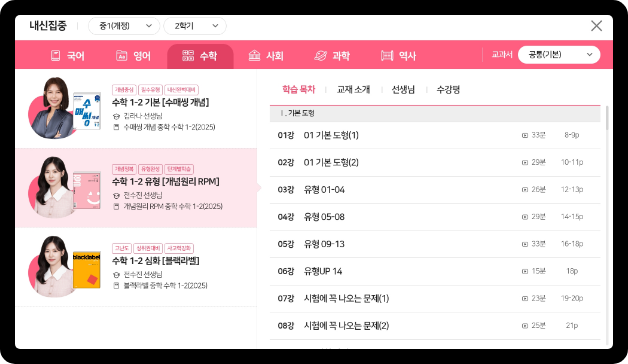
Task: Click teacher icon in 개념원리 RPM course
Action: tap(116, 195)
